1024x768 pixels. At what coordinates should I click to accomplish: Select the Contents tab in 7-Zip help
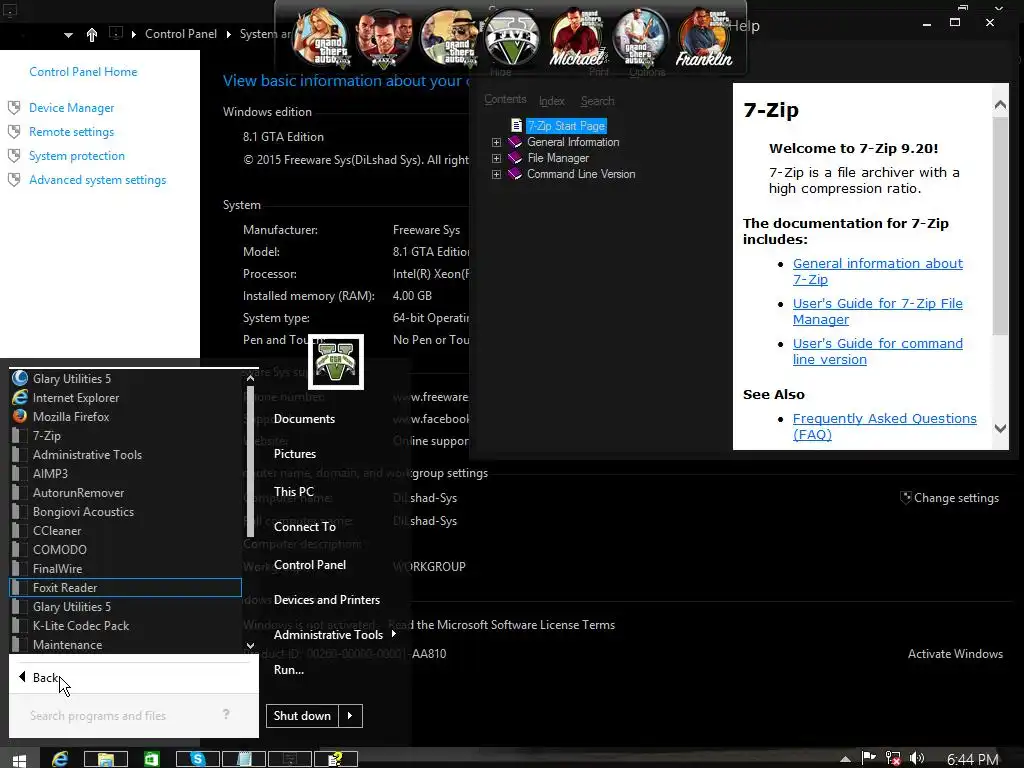point(505,99)
